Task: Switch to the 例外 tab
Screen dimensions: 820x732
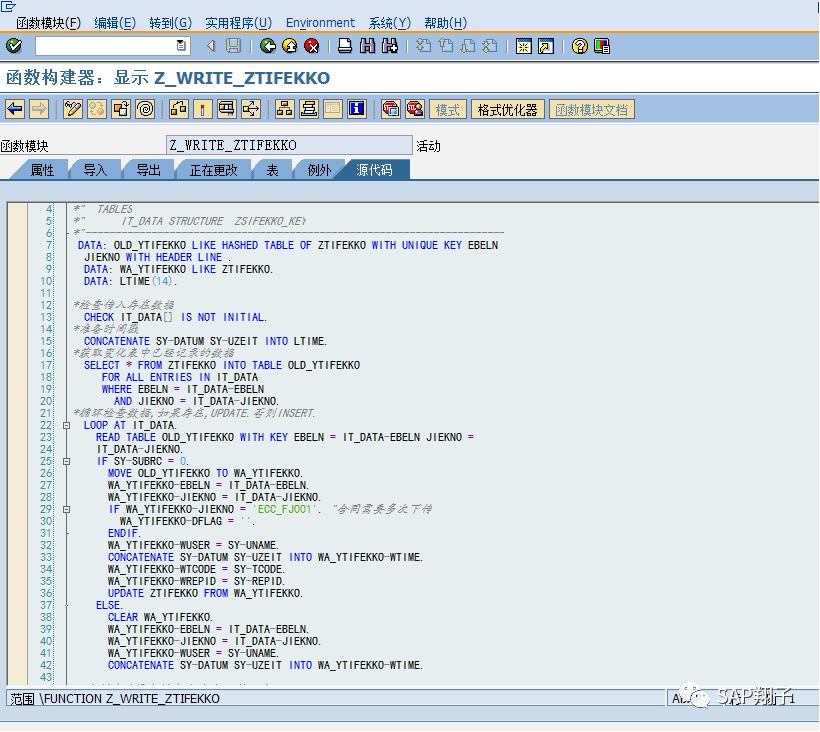Action: 319,170
